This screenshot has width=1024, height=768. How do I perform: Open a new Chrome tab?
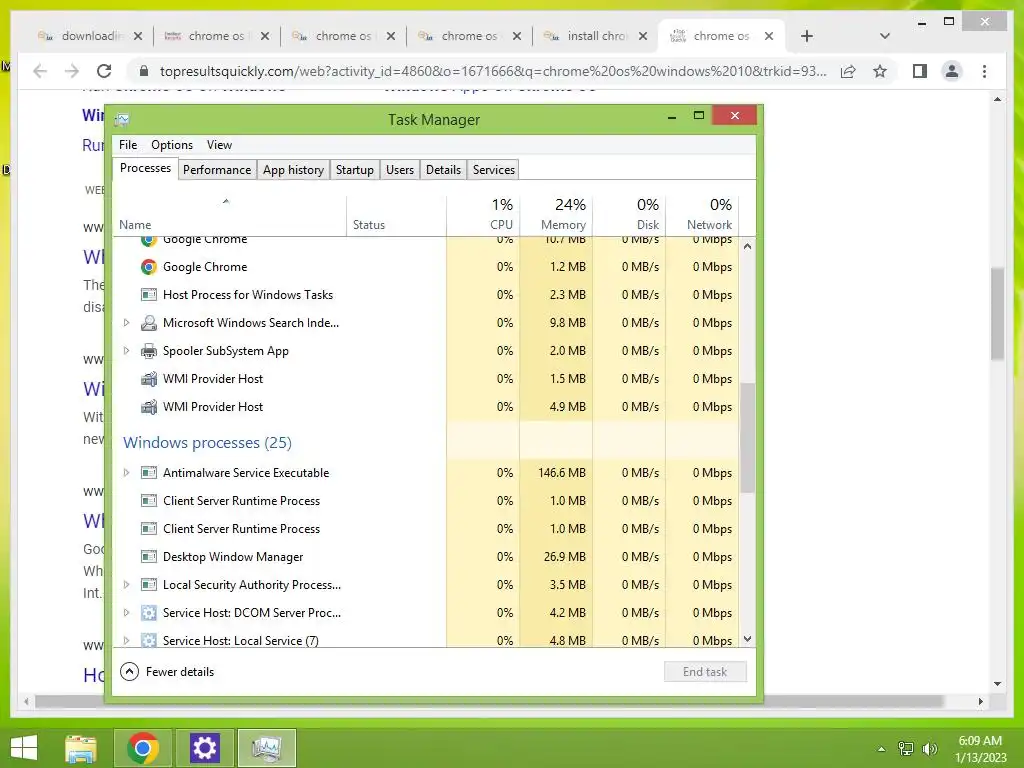coord(807,36)
